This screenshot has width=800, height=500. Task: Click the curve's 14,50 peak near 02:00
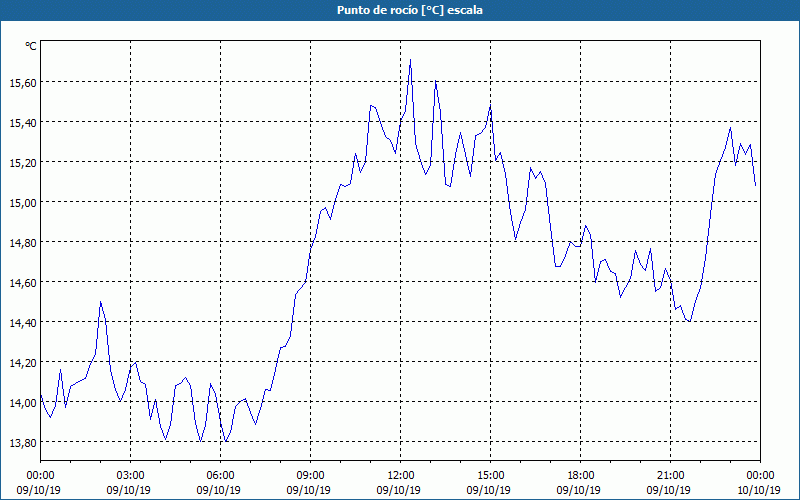[101, 302]
